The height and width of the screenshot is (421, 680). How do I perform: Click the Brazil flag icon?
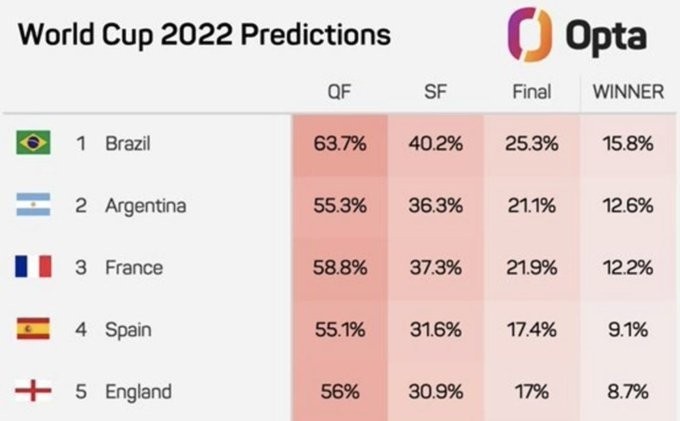point(33,143)
